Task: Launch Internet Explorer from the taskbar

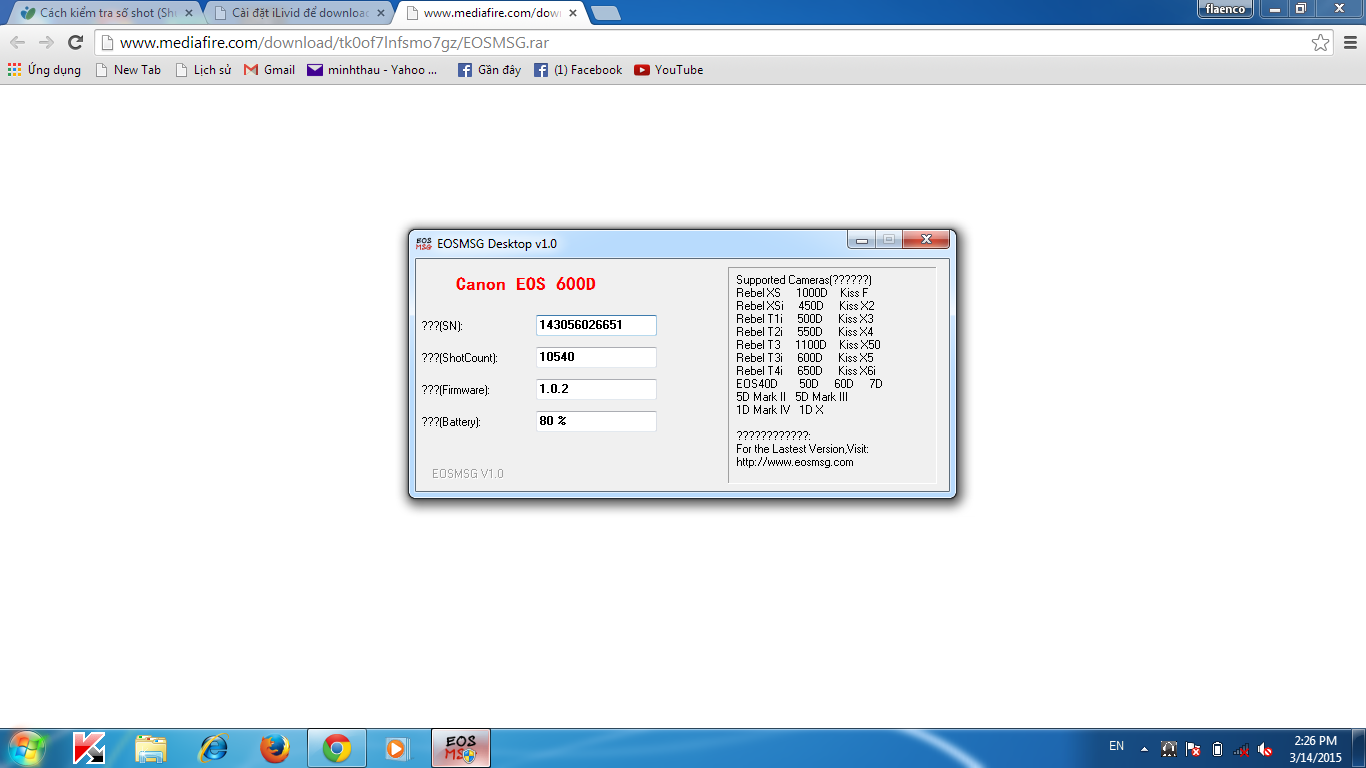Action: click(x=213, y=748)
